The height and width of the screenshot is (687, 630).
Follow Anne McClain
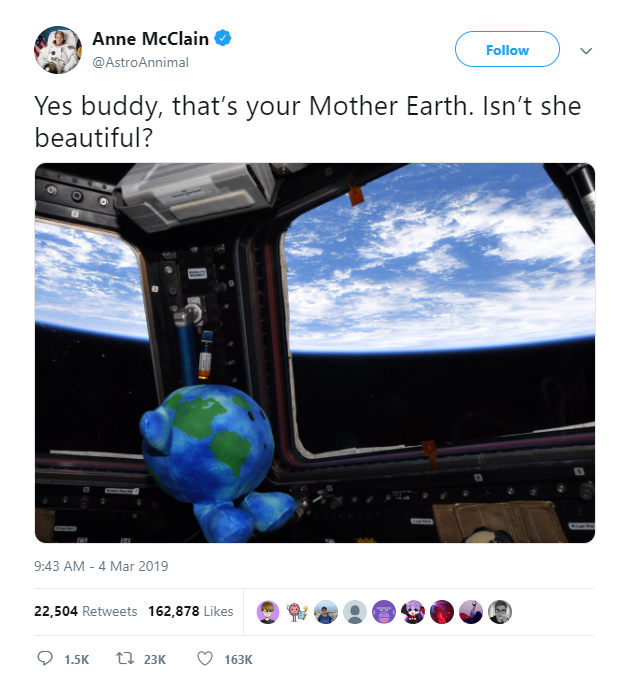tap(507, 50)
